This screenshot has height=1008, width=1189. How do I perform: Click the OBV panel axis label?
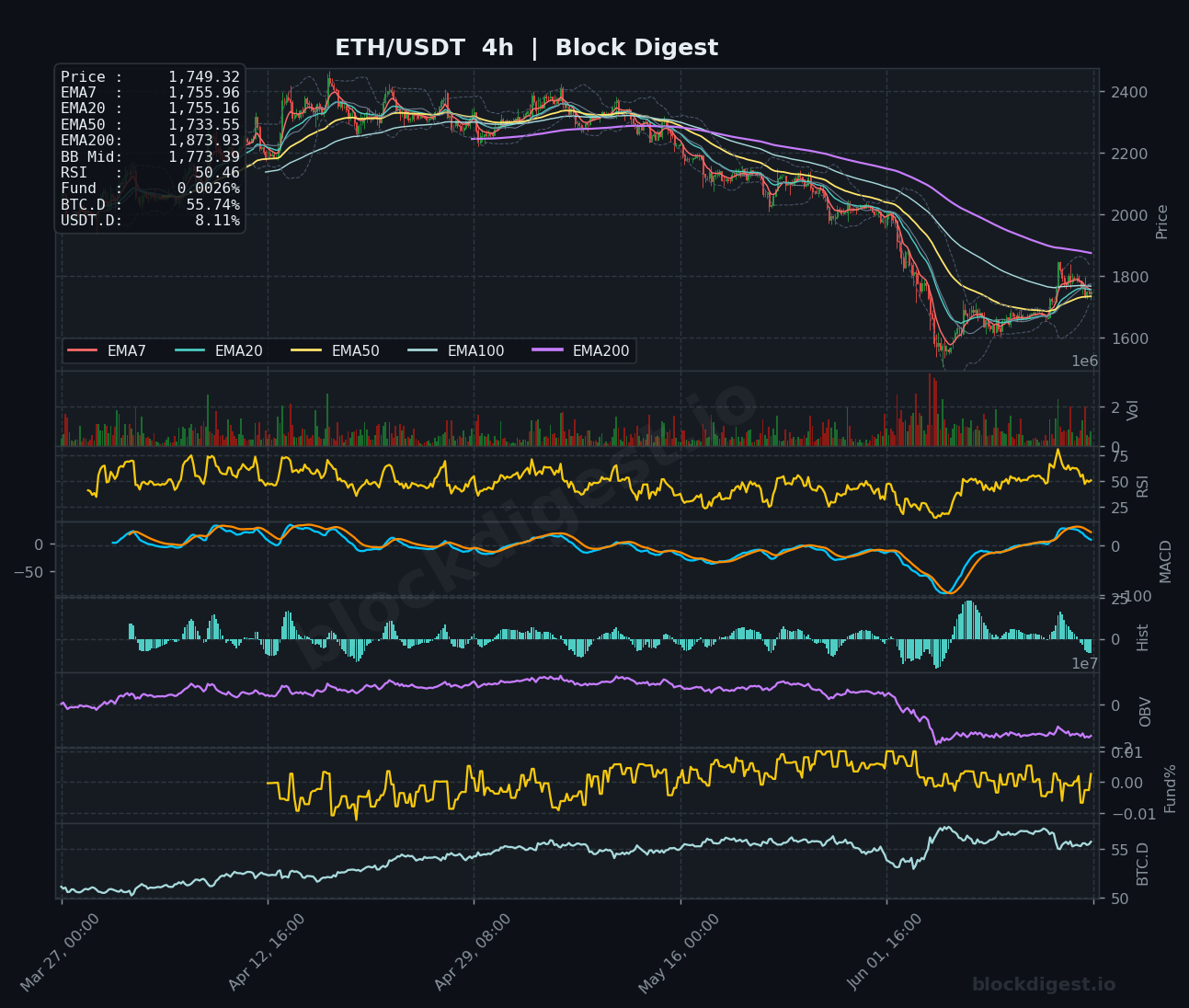1146,712
